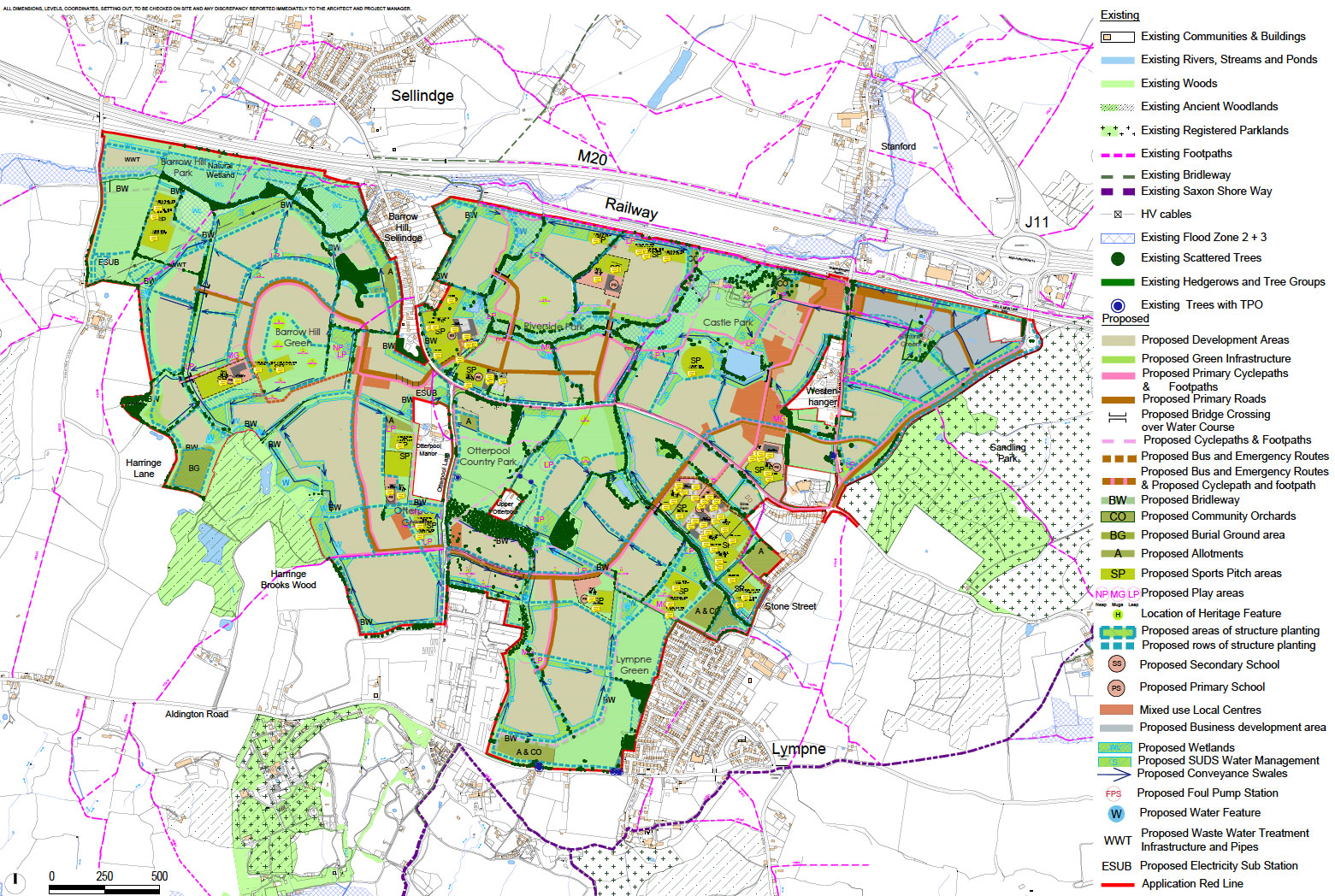Click the Existing Rivers, Streams and Ponds blue swatch
Screen dimensions: 1335x896
(1118, 60)
